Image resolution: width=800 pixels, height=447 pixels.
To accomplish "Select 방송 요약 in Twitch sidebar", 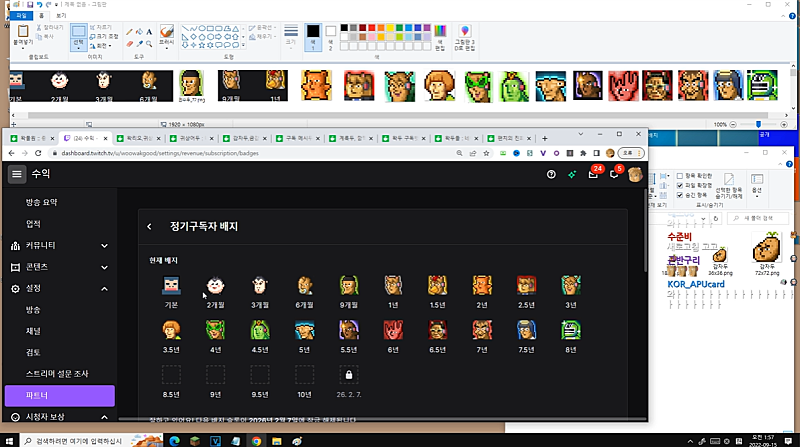I will point(41,203).
